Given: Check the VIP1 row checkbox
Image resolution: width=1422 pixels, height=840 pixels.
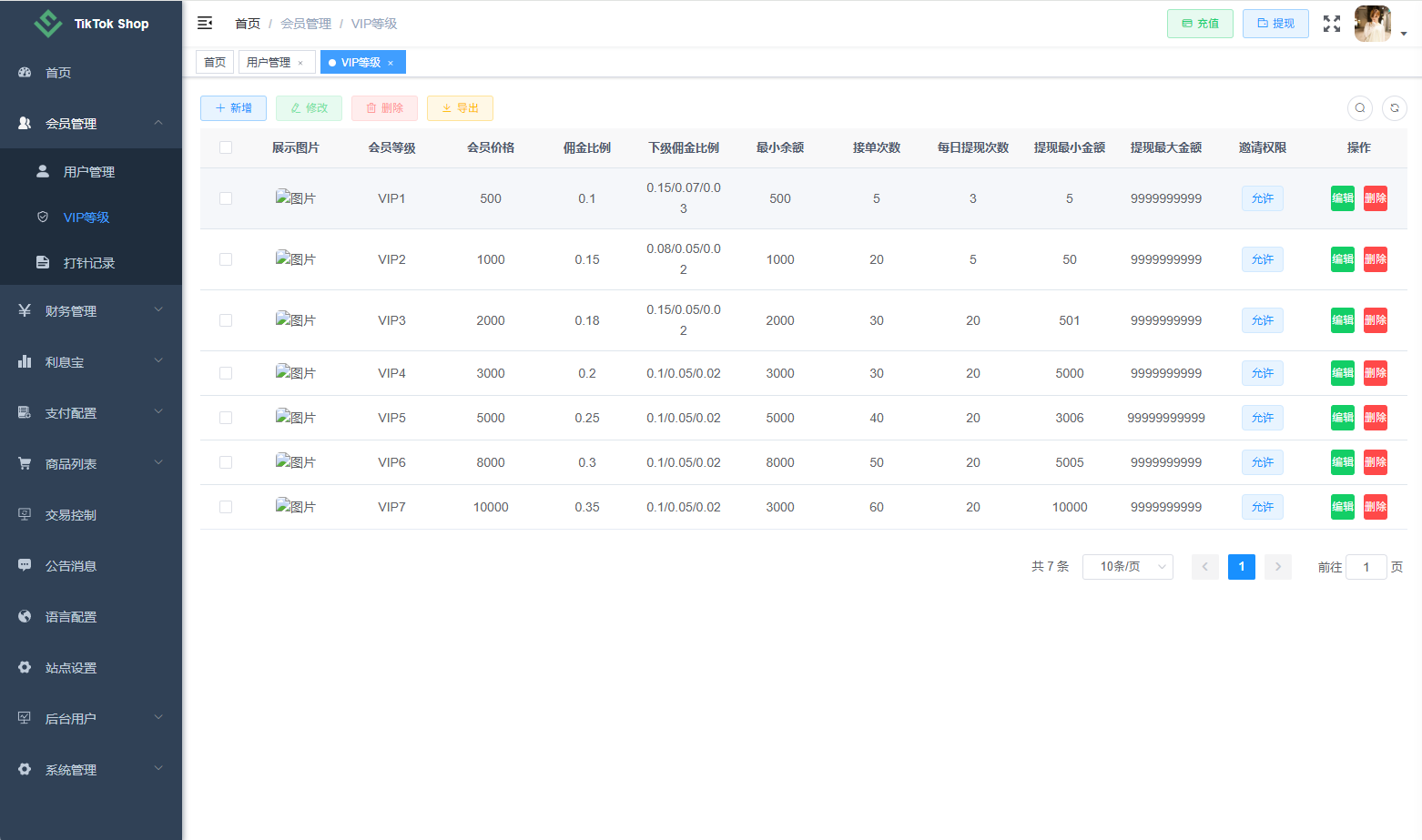Looking at the screenshot, I should [226, 198].
